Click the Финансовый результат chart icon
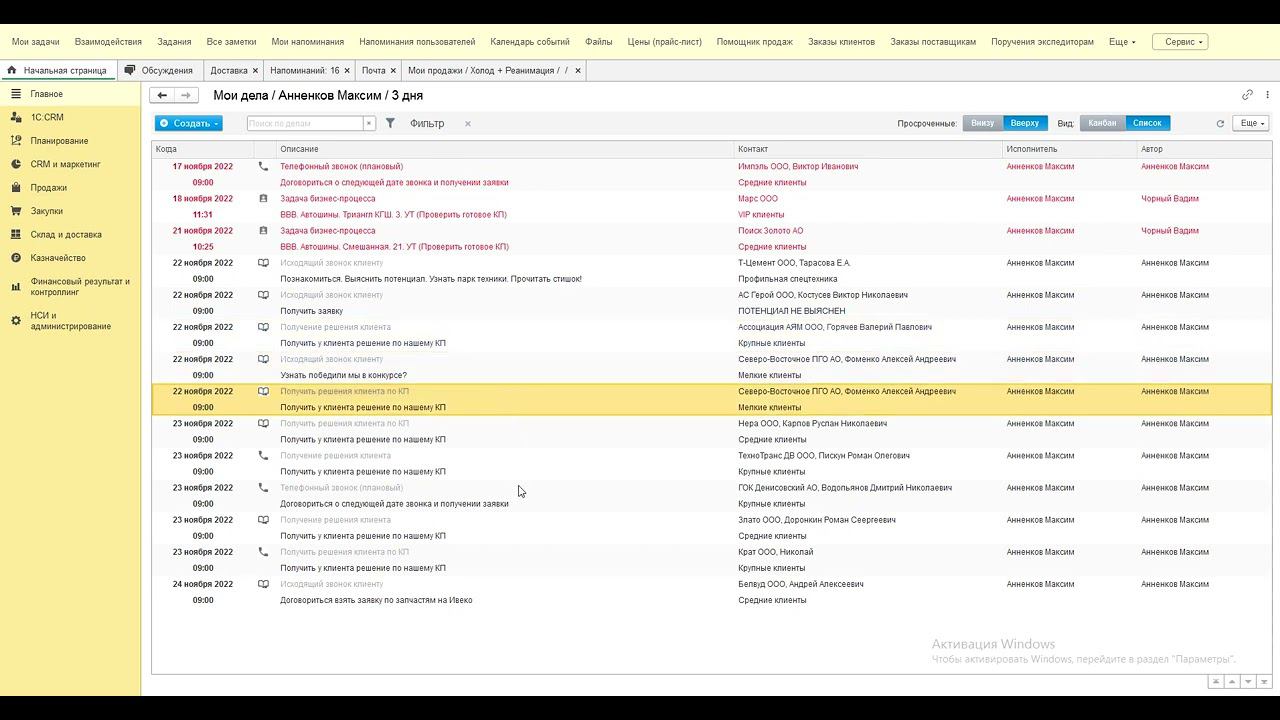Screen dimensions: 1280x720 [16, 287]
